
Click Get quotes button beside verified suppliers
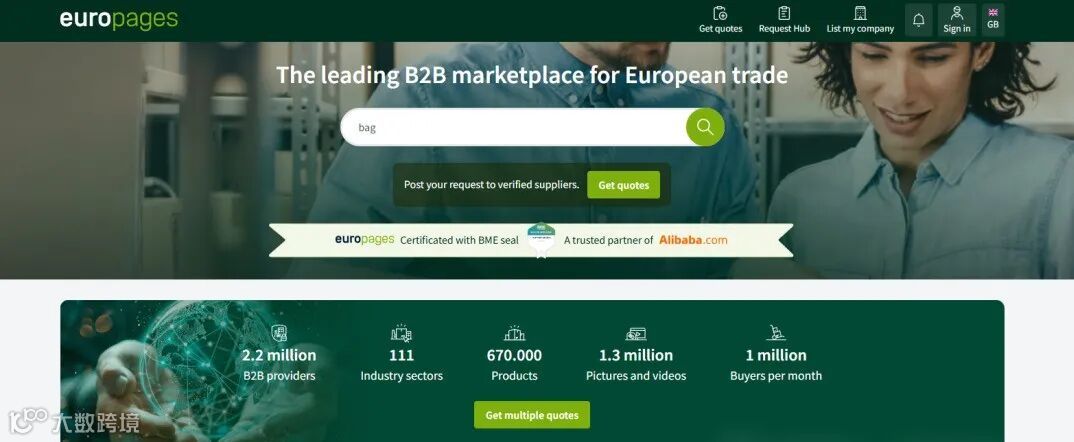(x=623, y=185)
